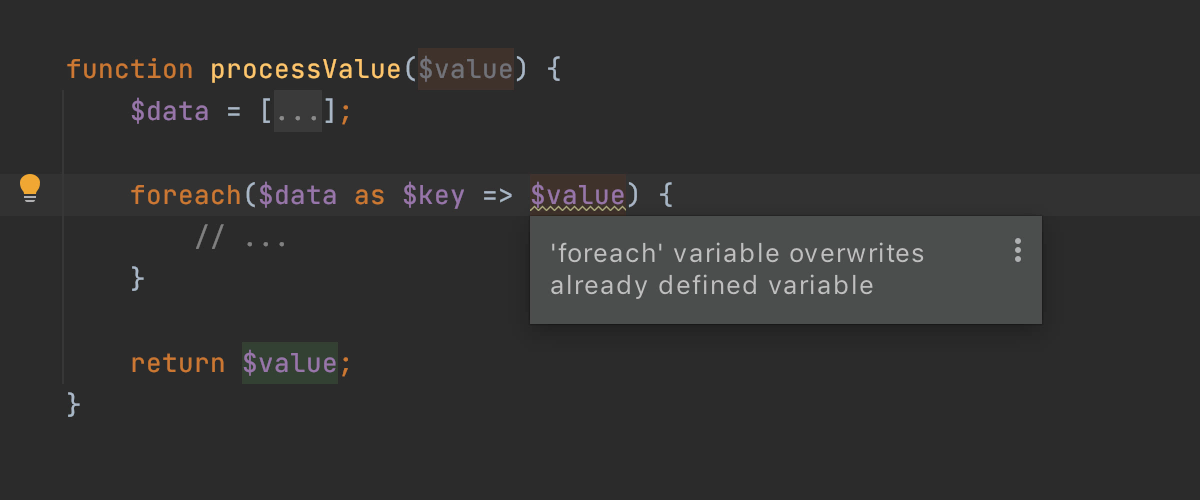Click the $value parameter in function signature

[x=466, y=69]
